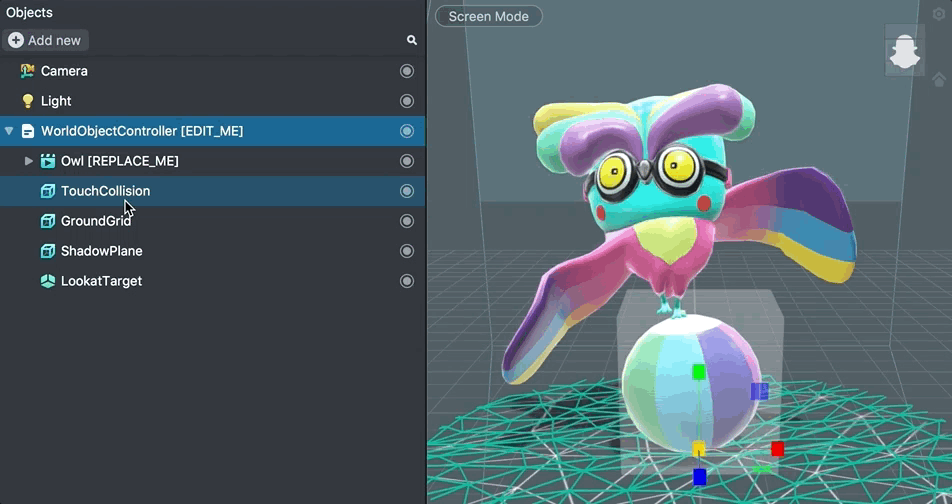
Task: Click the Snapchat ghost icon in viewport
Action: pyautogui.click(x=904, y=53)
